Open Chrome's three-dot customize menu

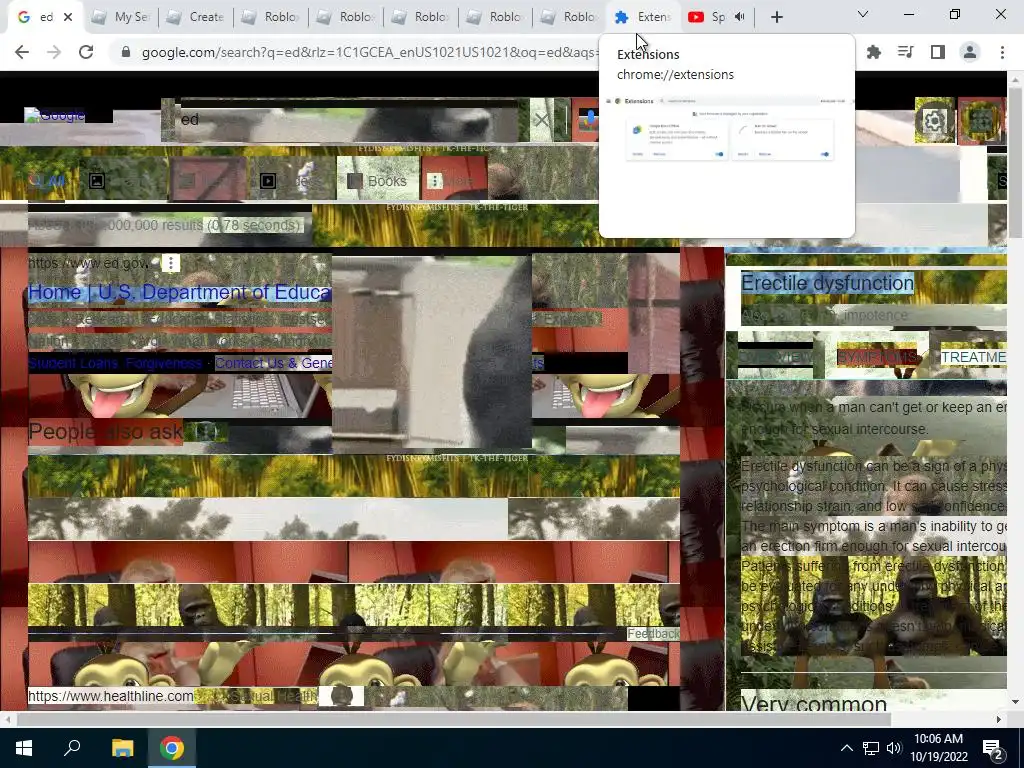(x=1002, y=52)
